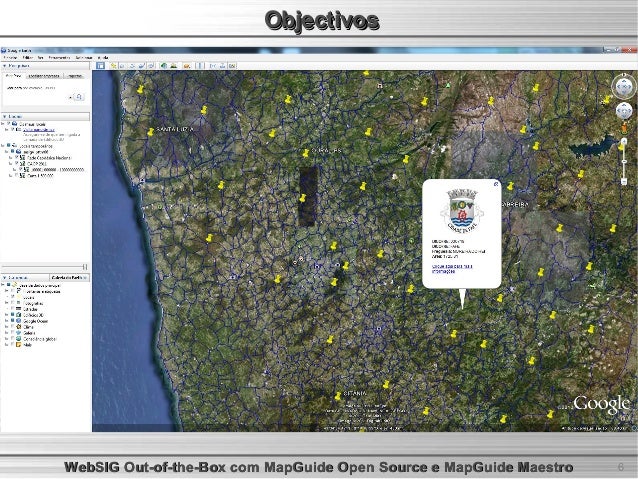Viewport: 638px width, 479px height.
Task: Toggle the Locais temporários checkbox
Action: (9, 146)
